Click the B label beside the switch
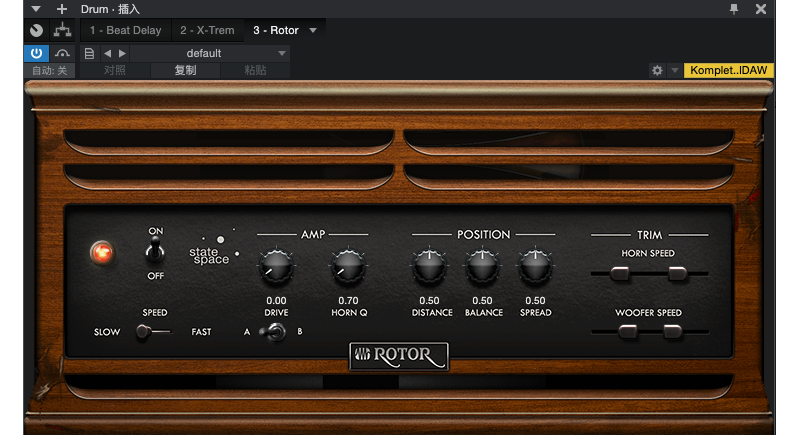 coord(299,331)
